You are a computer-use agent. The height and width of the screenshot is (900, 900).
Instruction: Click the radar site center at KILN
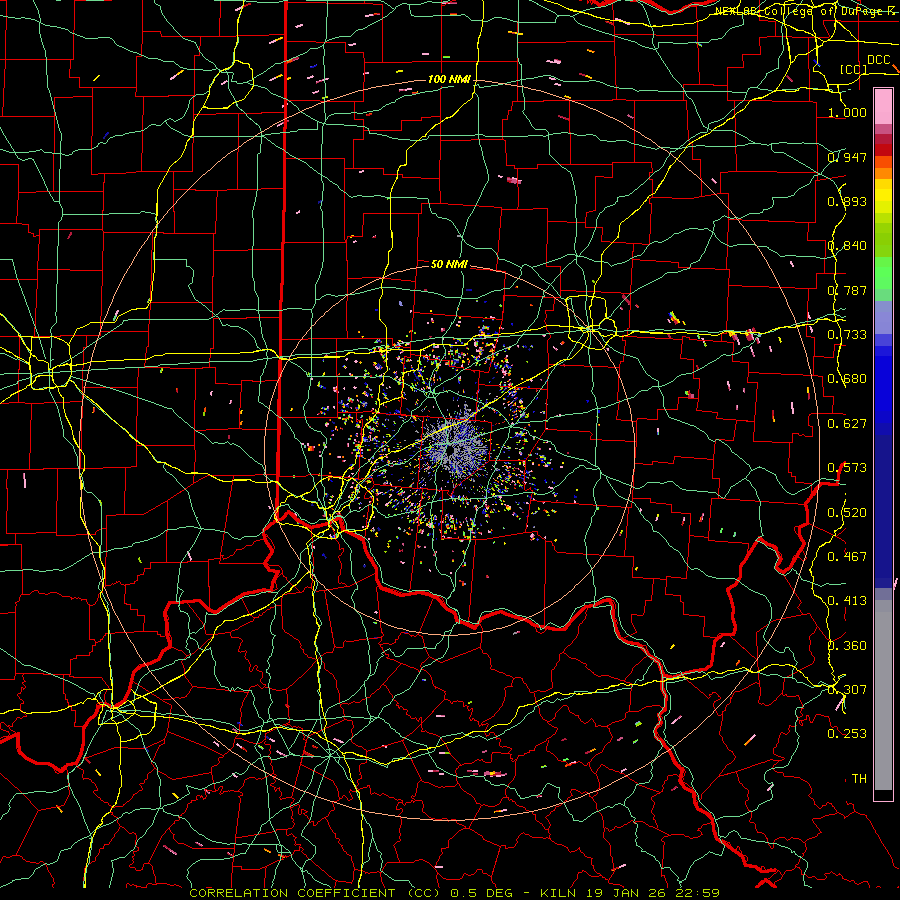click(451, 451)
